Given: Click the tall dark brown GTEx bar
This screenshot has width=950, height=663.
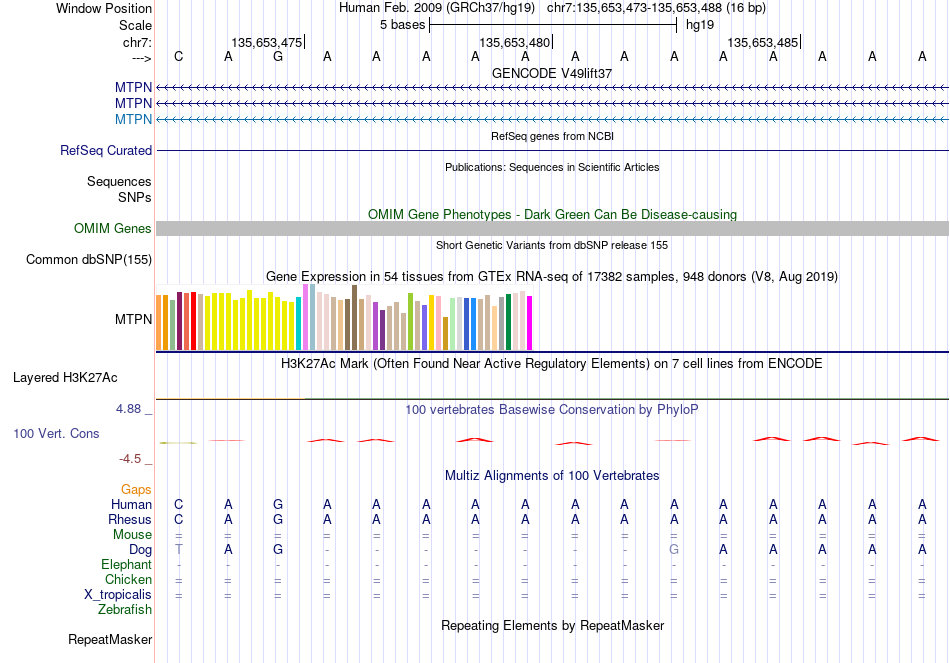Looking at the screenshot, I should click(354, 318).
